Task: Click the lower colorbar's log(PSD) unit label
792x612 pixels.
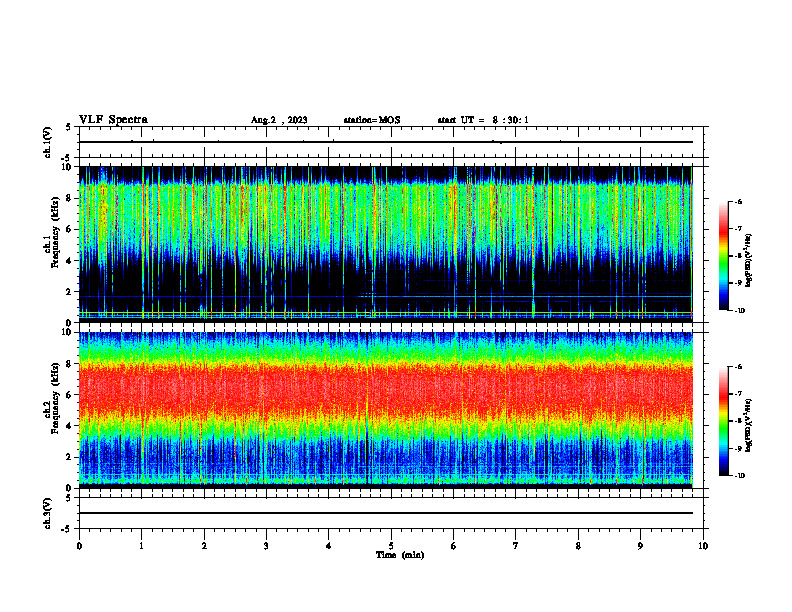Action: coord(750,425)
